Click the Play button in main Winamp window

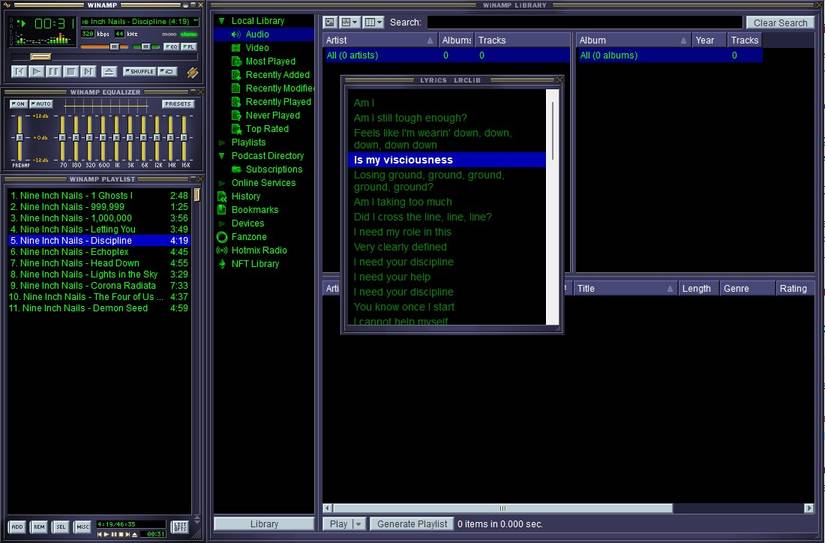pyautogui.click(x=36, y=71)
